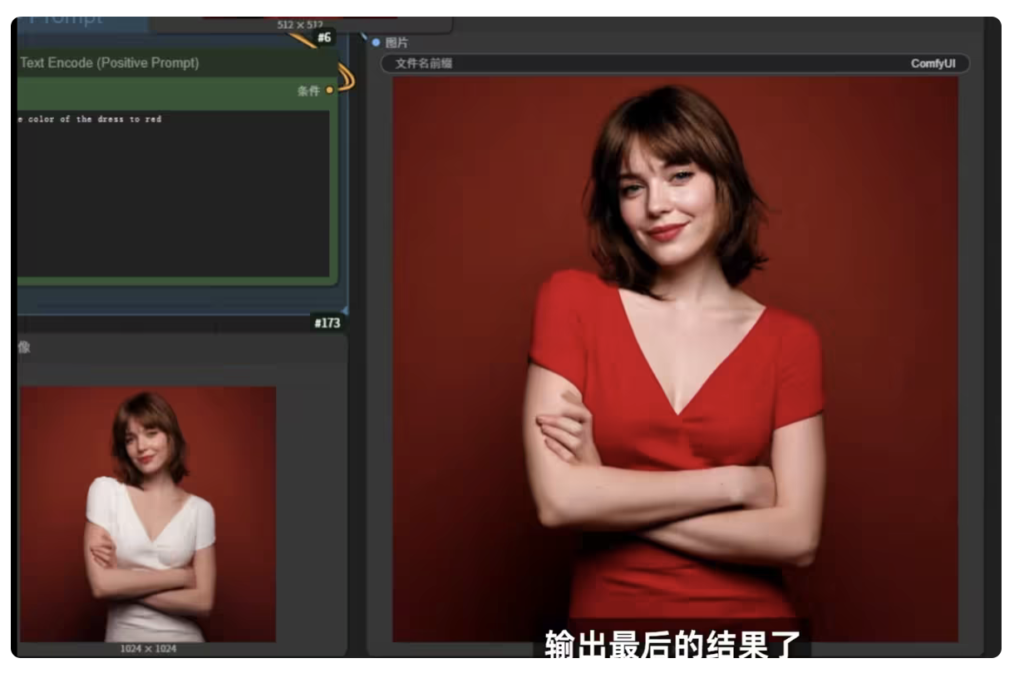The height and width of the screenshot is (683, 1024).
Task: Select the Text Encode (Positive Prompt) node title
Action: coord(109,63)
